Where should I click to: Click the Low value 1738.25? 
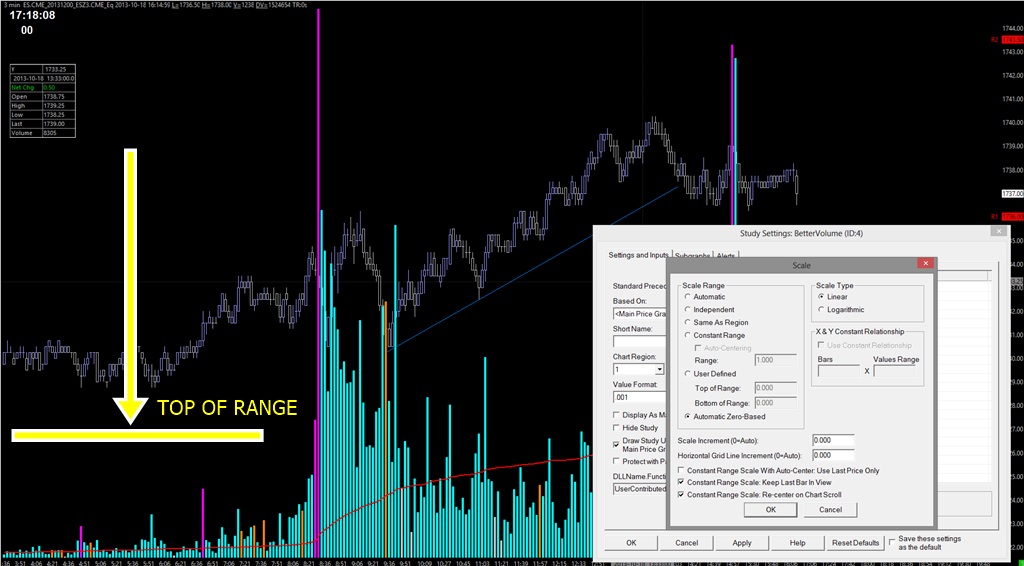tap(54, 114)
